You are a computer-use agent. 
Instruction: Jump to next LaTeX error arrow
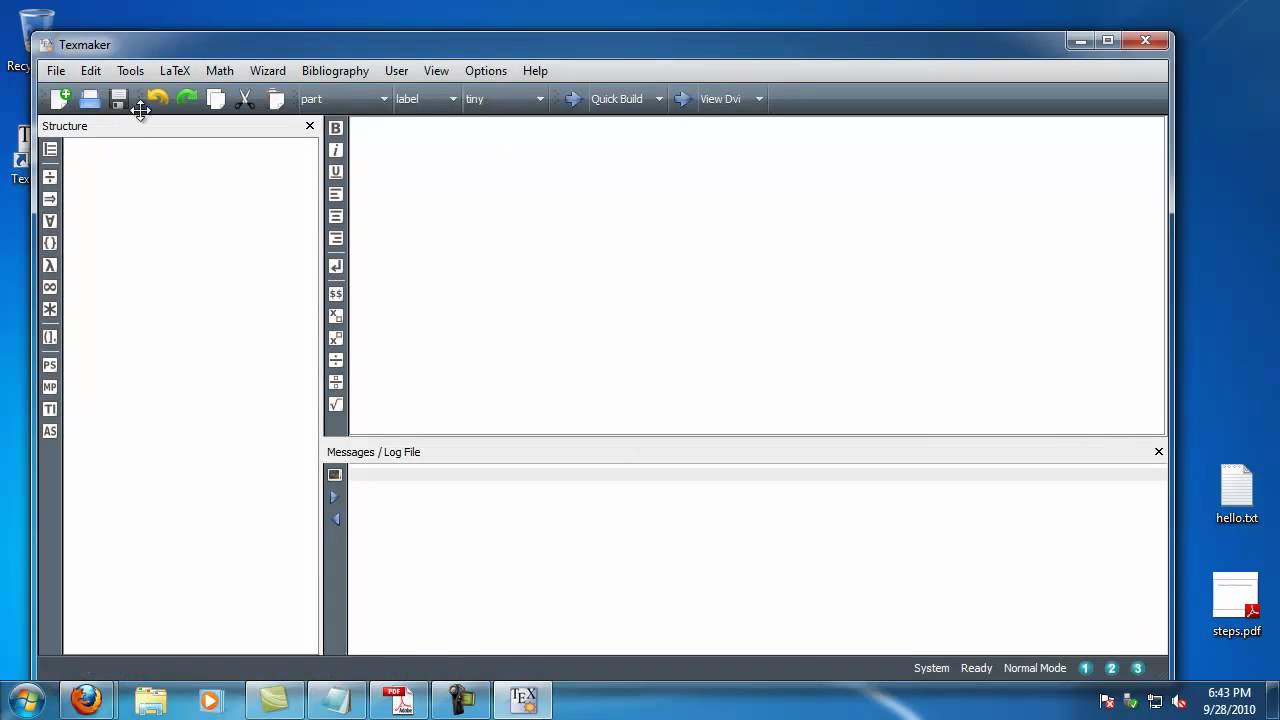335,497
